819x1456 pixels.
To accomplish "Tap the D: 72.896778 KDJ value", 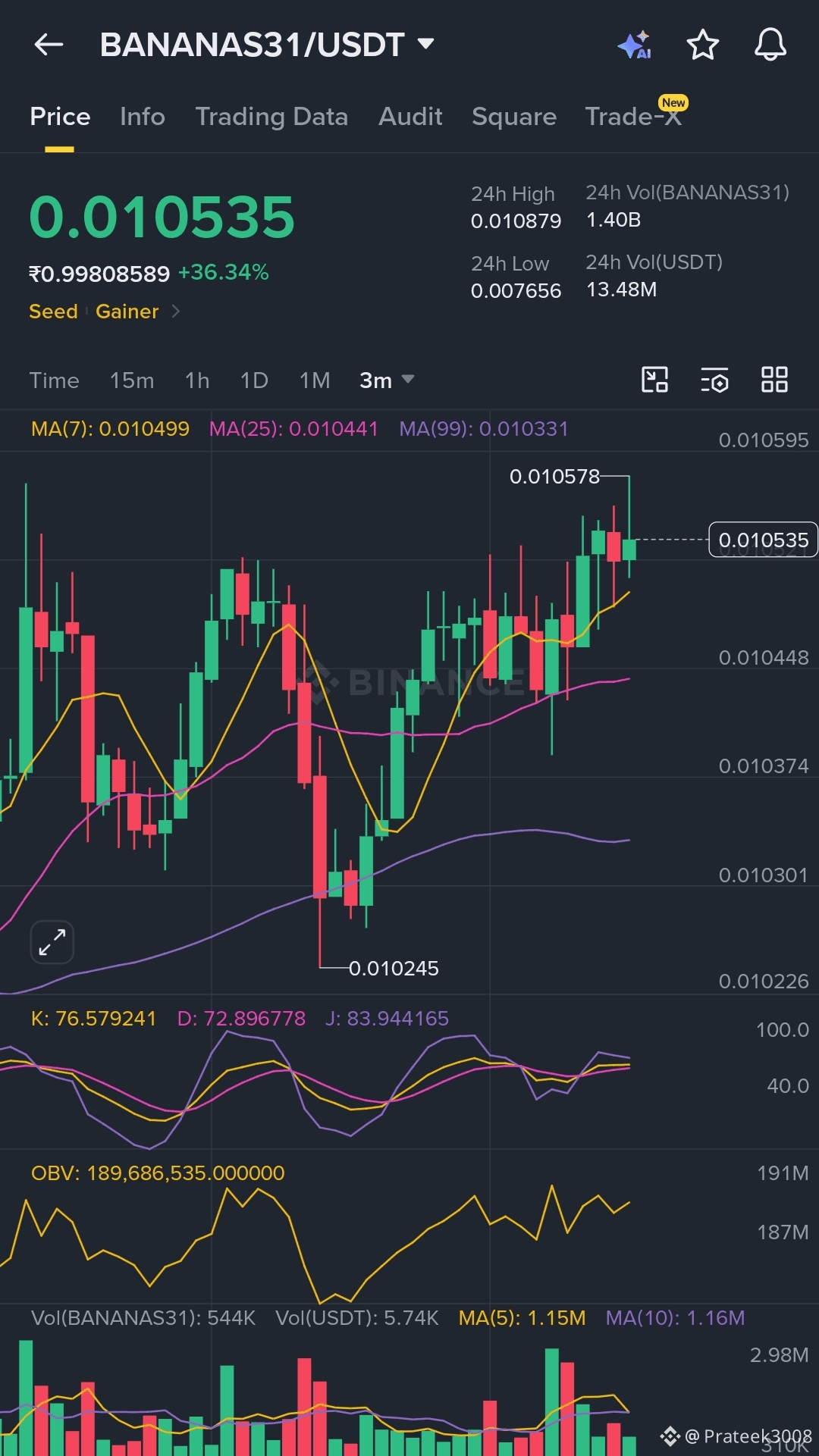I will pos(241,1019).
